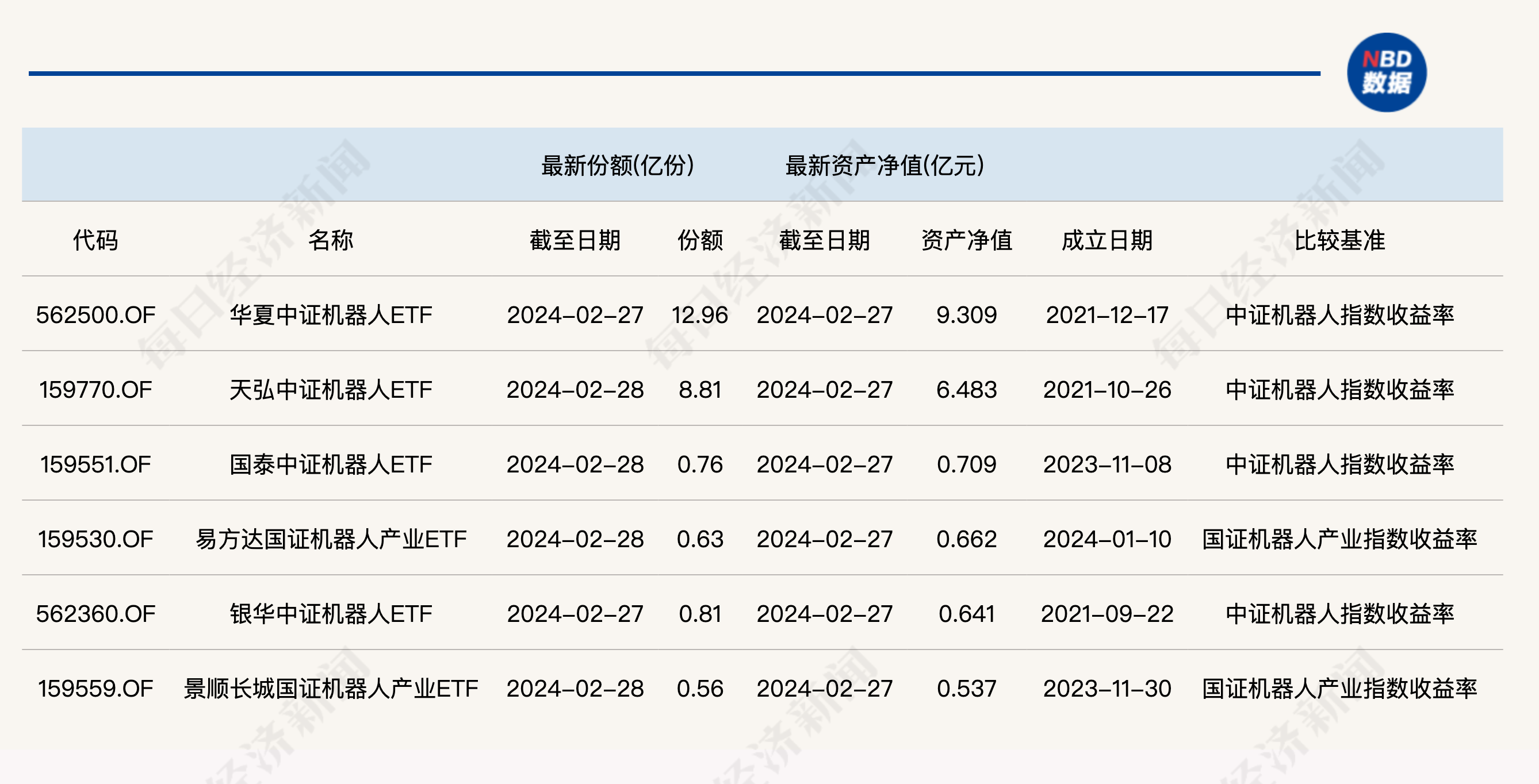The height and width of the screenshot is (784, 1539).
Task: Click inception date 2024-01-10
Action: click(x=1107, y=539)
